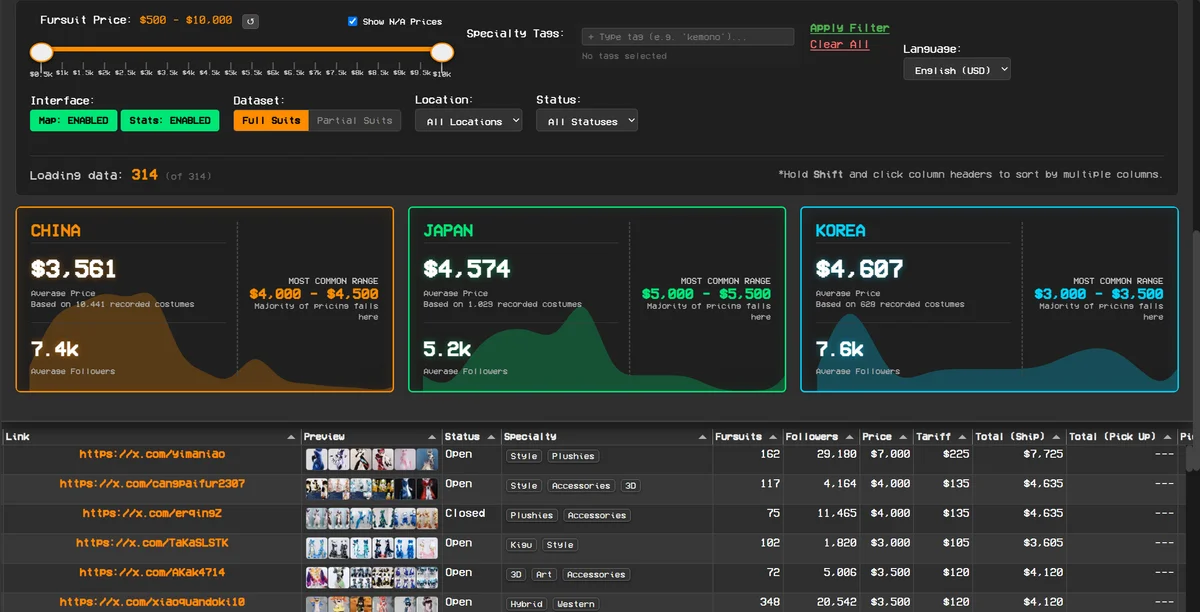
Task: Click the 3D tag in cangpaifur2307 row
Action: pyautogui.click(x=630, y=486)
